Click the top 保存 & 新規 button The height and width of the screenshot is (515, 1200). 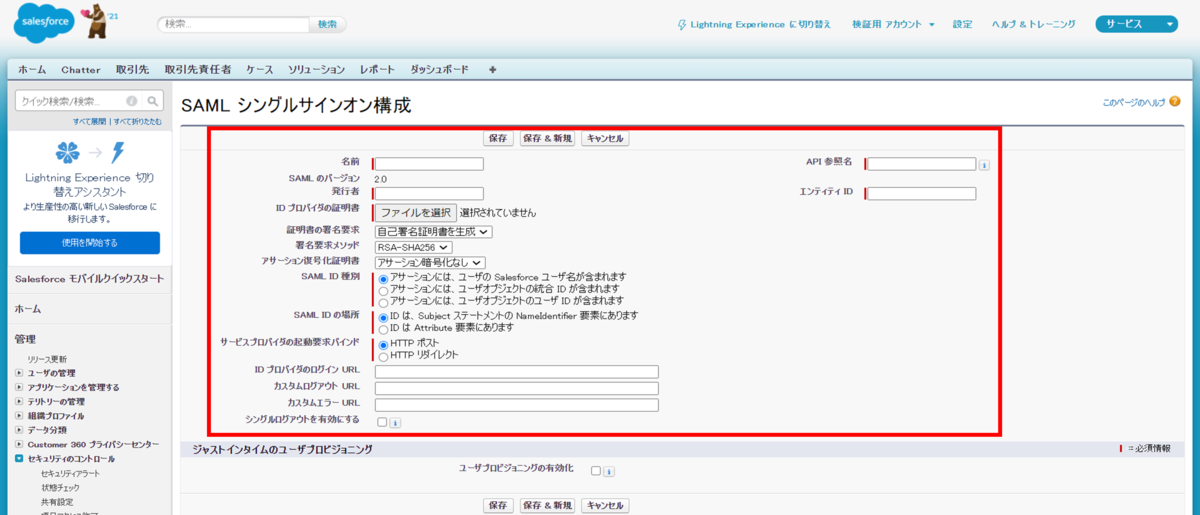point(547,139)
